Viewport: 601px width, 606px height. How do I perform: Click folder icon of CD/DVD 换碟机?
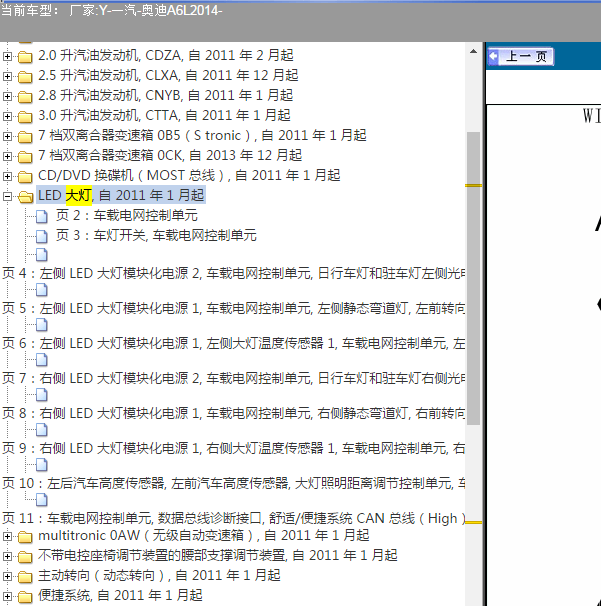click(25, 177)
